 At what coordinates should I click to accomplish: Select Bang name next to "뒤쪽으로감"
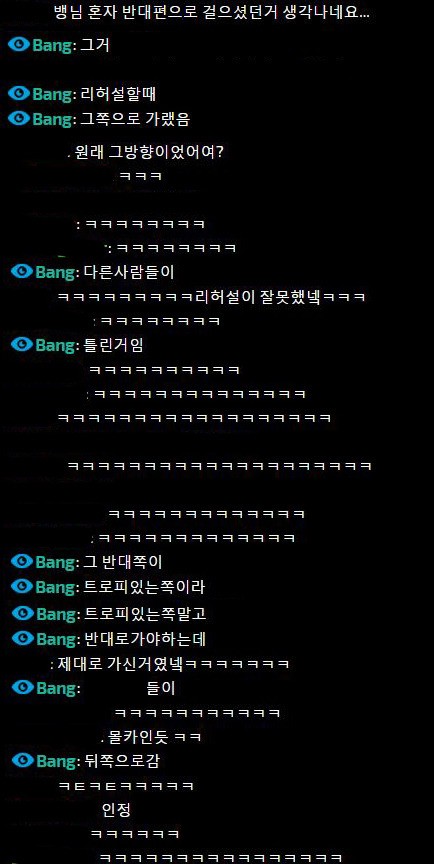click(57, 762)
